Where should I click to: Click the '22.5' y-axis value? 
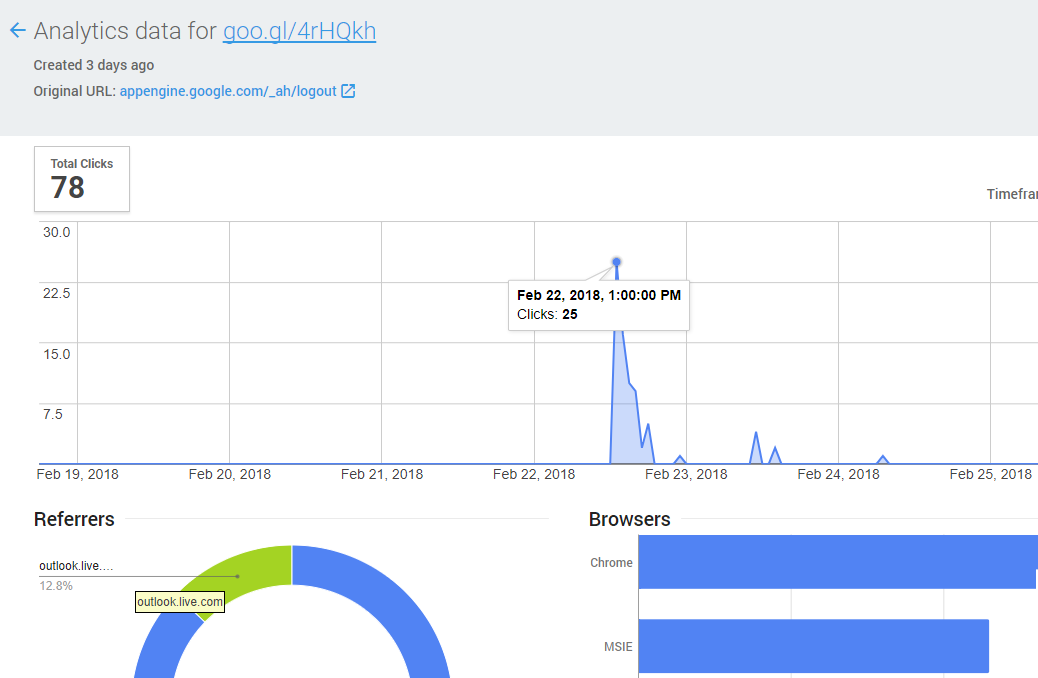[56, 293]
